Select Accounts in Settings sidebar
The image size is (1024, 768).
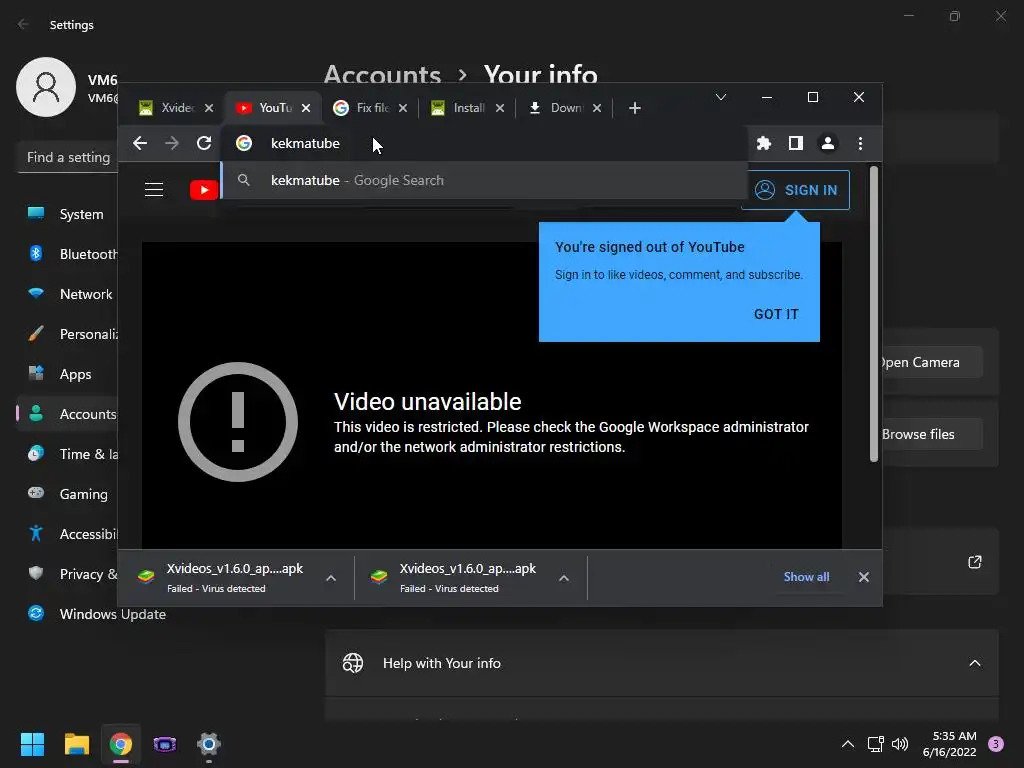coord(67,414)
